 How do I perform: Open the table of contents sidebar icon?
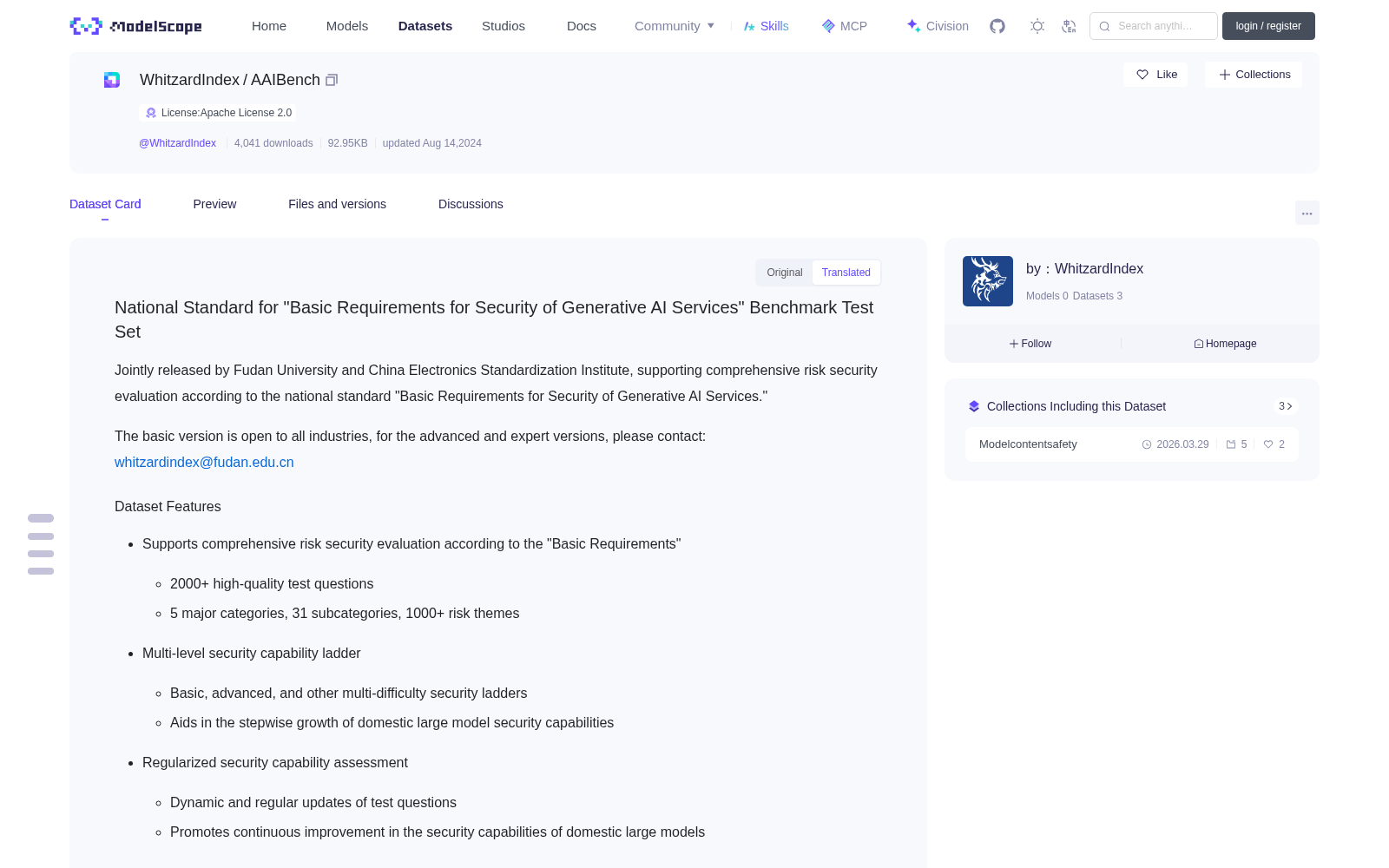tap(41, 544)
